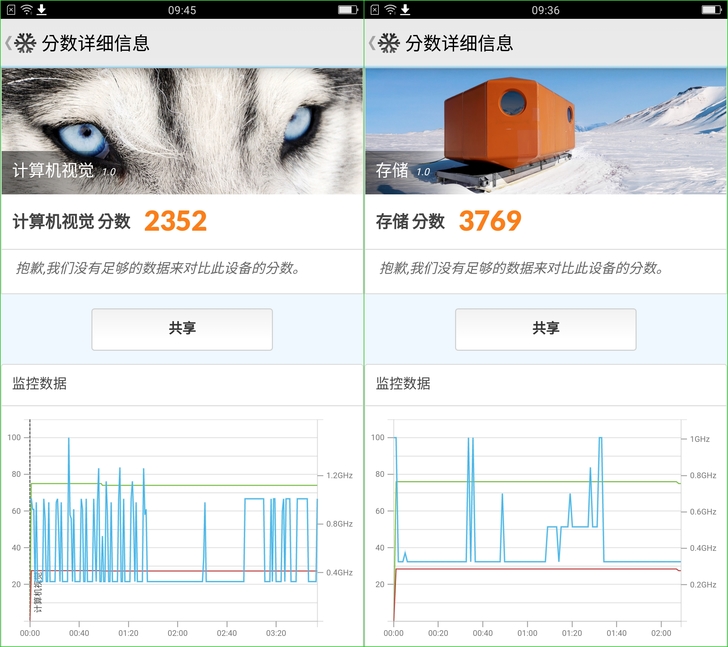Tap no comparison data message on right screen
Image resolution: width=728 pixels, height=647 pixels.
523,268
